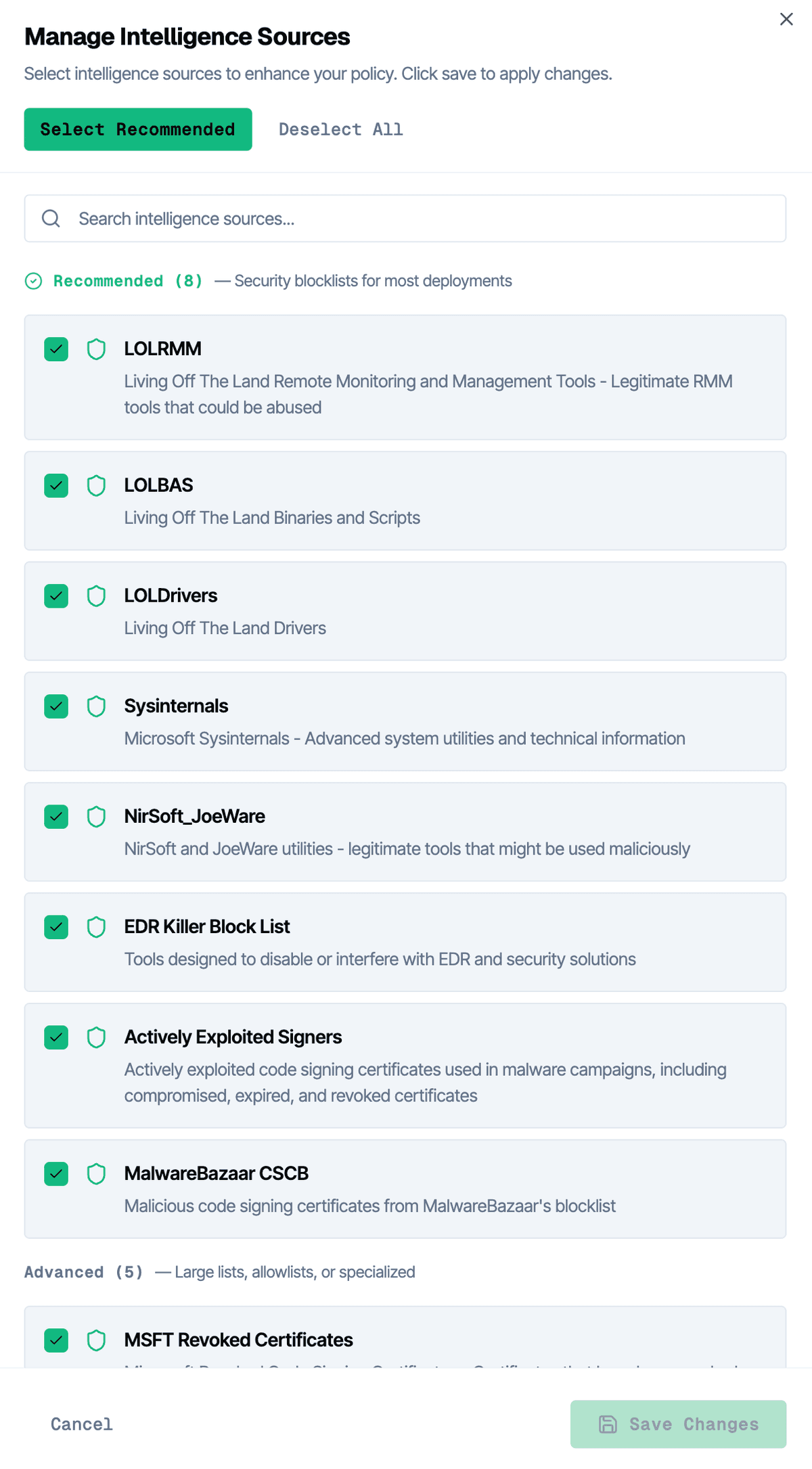
Task: Click the shield icon for EDR Killer Block List
Action: click(95, 926)
